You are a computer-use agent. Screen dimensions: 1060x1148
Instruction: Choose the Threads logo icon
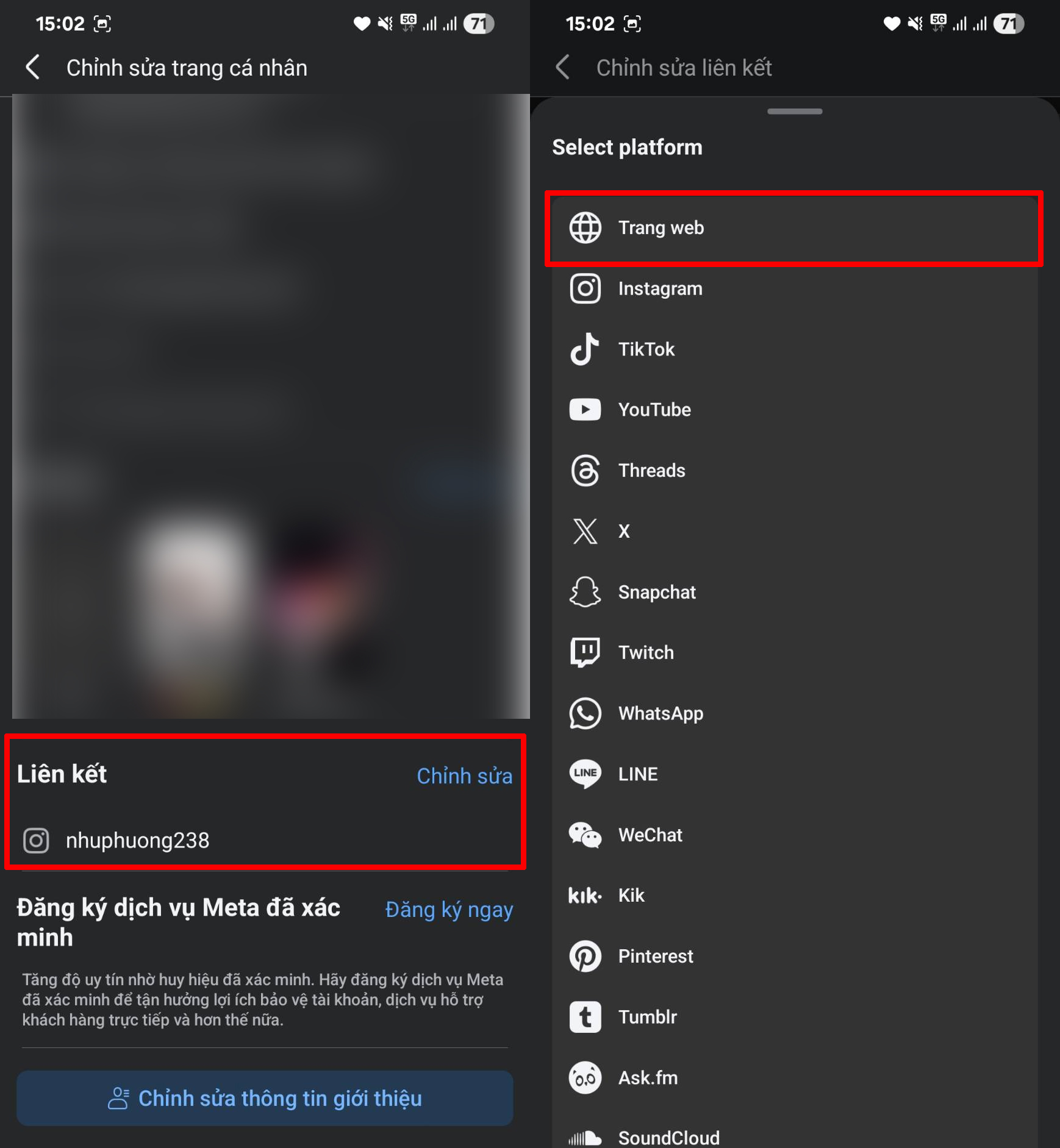585,471
